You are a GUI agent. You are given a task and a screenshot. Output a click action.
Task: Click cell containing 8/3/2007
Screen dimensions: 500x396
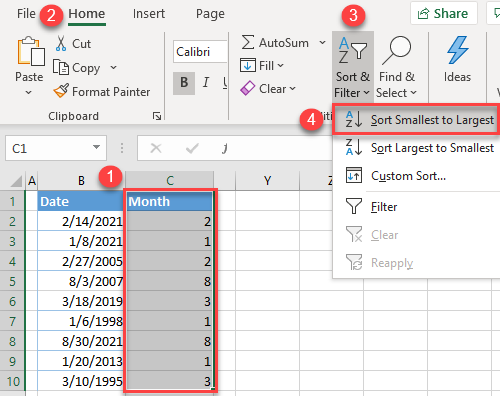pyautogui.click(x=81, y=281)
